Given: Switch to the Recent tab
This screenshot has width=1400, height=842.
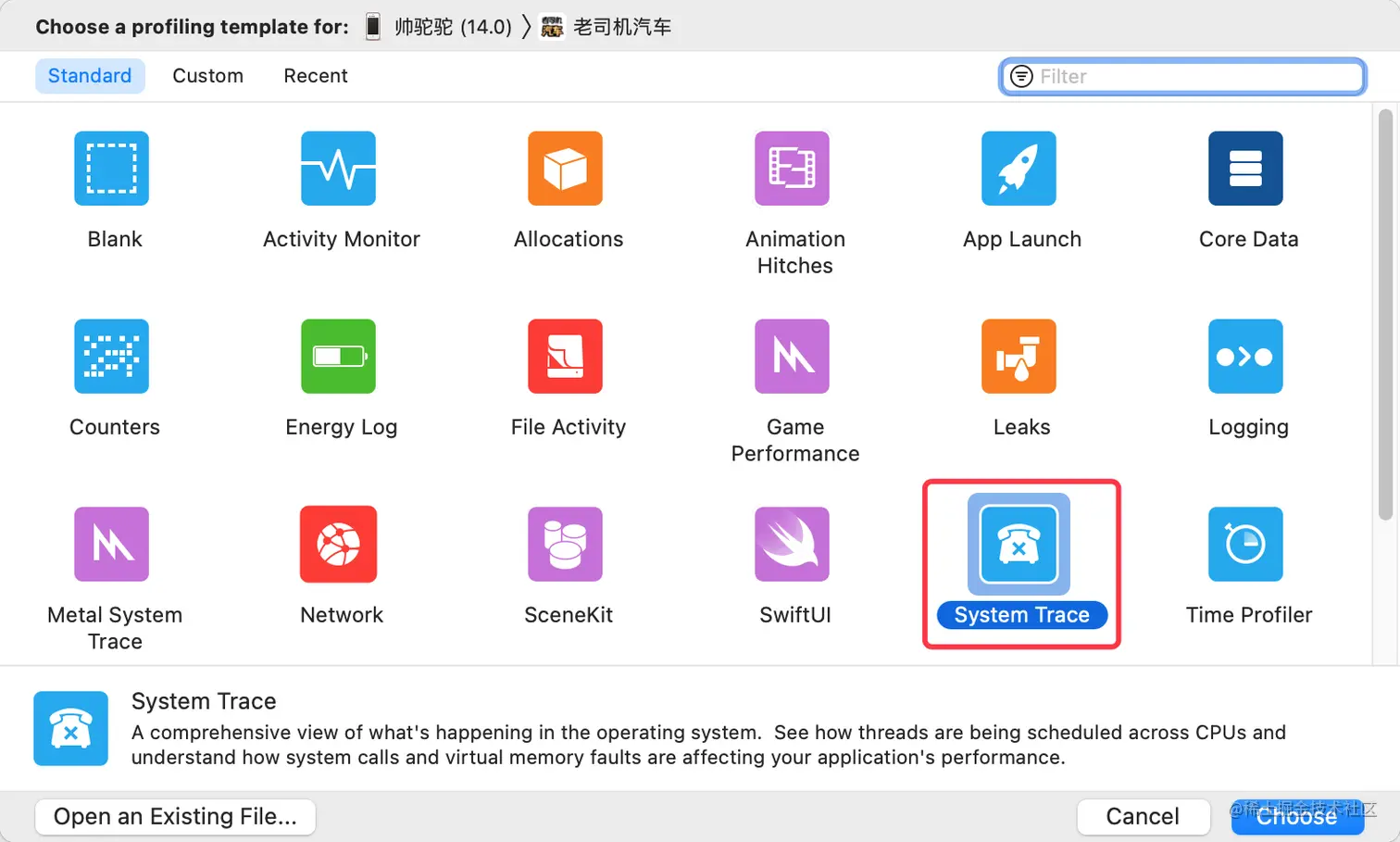Looking at the screenshot, I should [x=316, y=76].
